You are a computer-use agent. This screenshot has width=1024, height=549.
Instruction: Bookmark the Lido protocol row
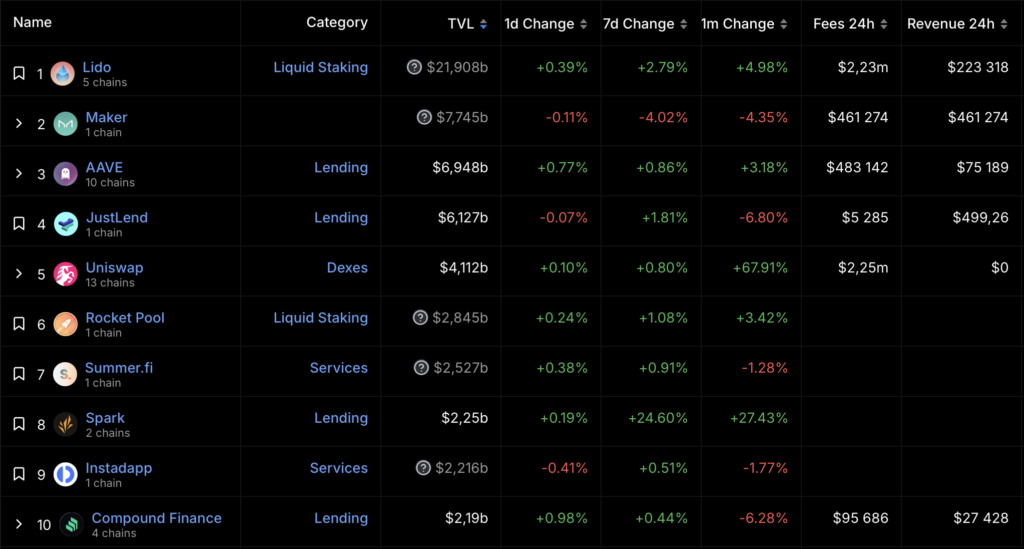(x=18, y=73)
